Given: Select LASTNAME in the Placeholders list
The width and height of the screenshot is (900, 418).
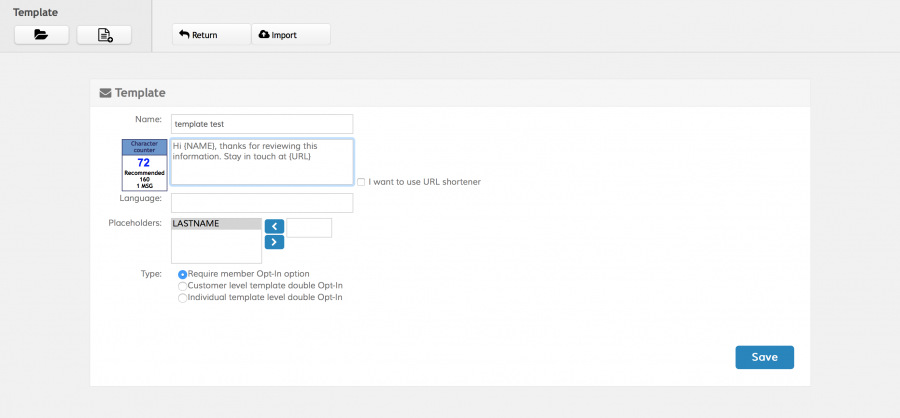Looking at the screenshot, I should (216, 224).
